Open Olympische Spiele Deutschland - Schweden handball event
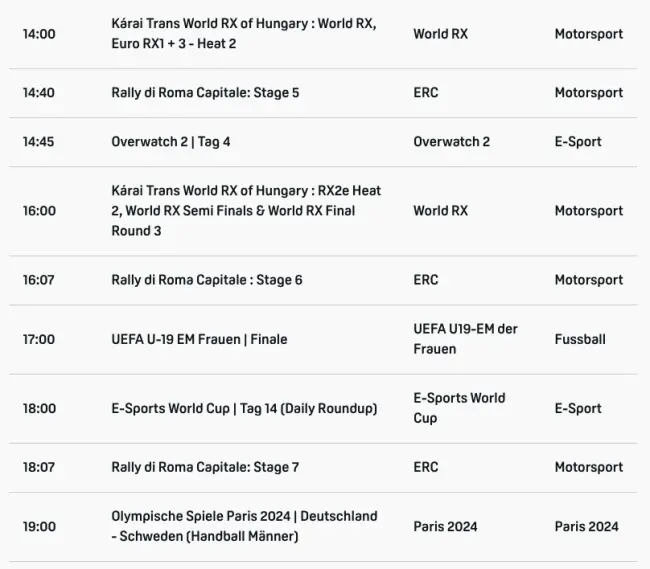The width and height of the screenshot is (650, 569). tap(244, 526)
